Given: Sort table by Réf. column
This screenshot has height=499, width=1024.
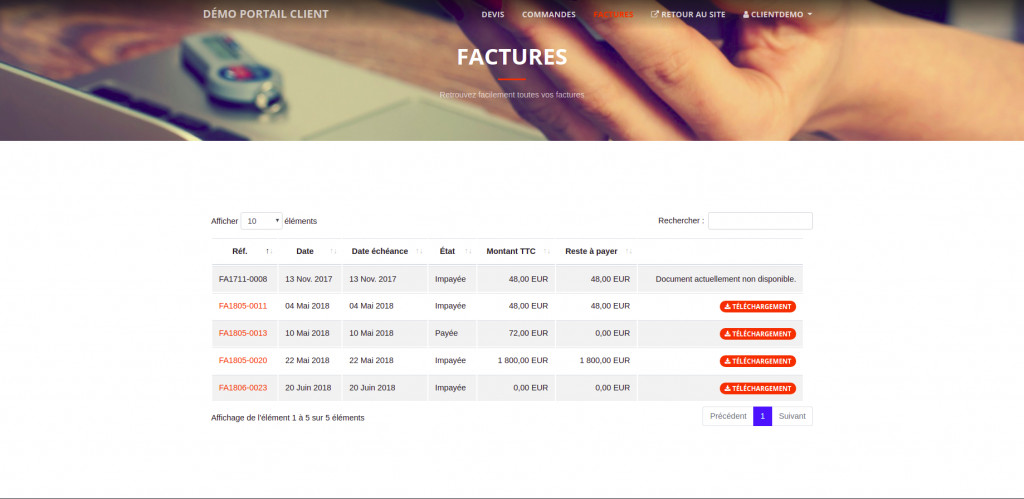Looking at the screenshot, I should pos(244,251).
